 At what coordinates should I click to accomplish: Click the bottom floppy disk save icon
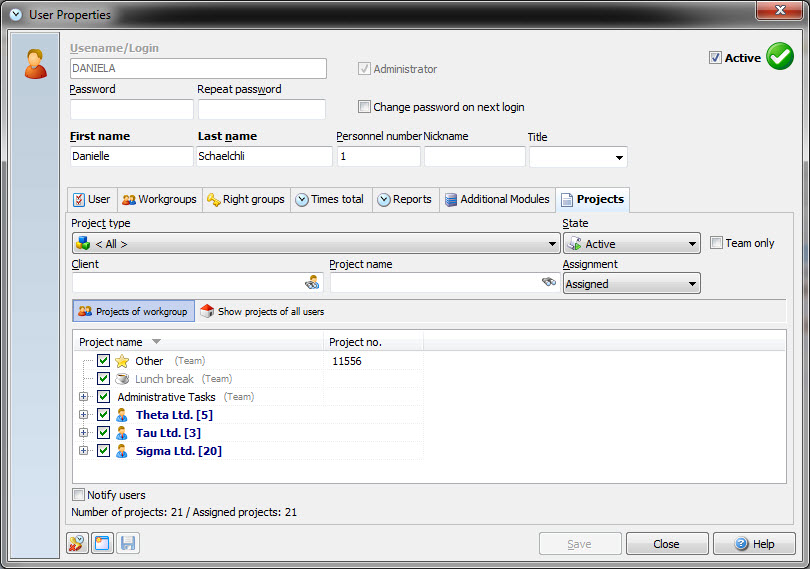coord(128,543)
